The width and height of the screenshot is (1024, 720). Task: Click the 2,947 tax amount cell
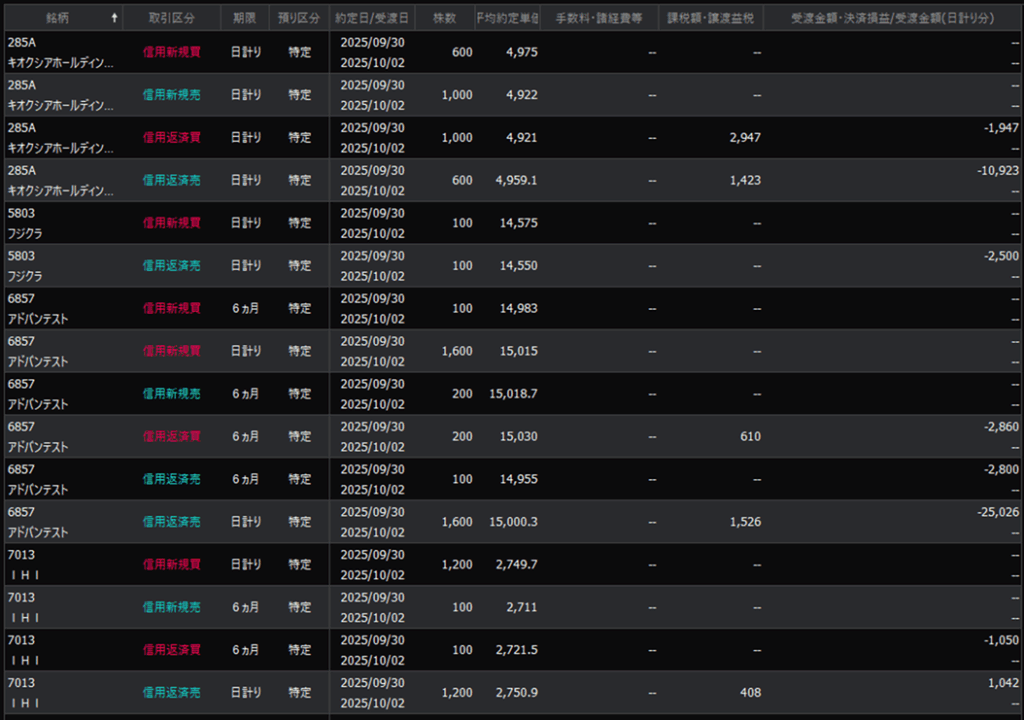[744, 138]
